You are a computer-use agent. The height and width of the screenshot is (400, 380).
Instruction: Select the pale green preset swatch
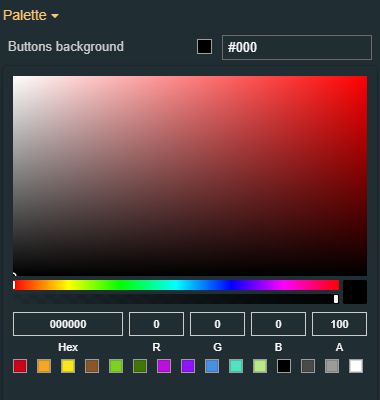click(x=260, y=366)
